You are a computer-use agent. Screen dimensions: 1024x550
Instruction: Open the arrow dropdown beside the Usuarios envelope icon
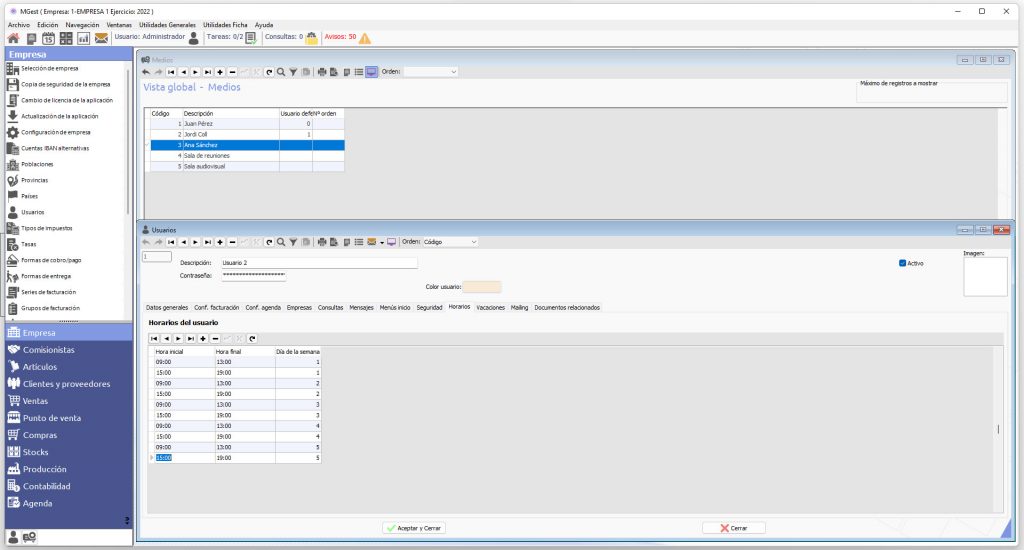point(382,243)
